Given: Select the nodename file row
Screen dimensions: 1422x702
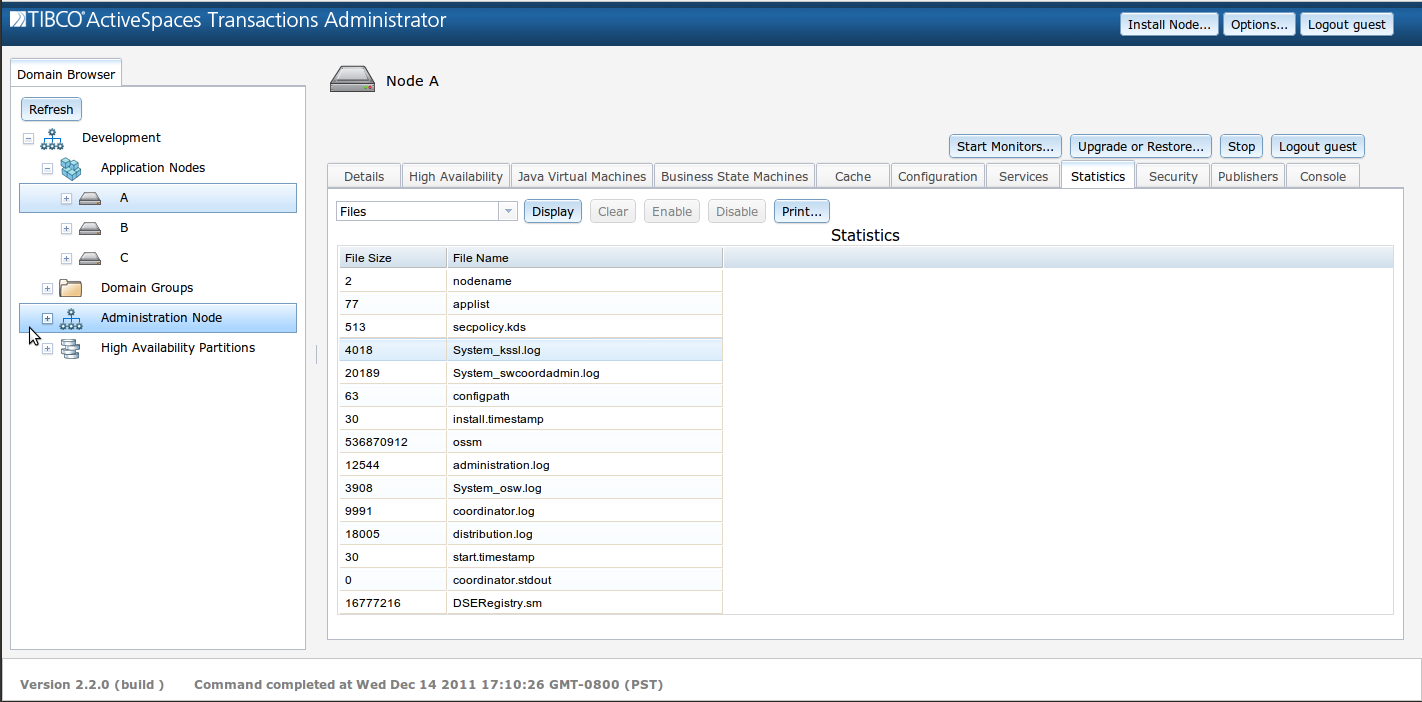Looking at the screenshot, I should [x=530, y=281].
